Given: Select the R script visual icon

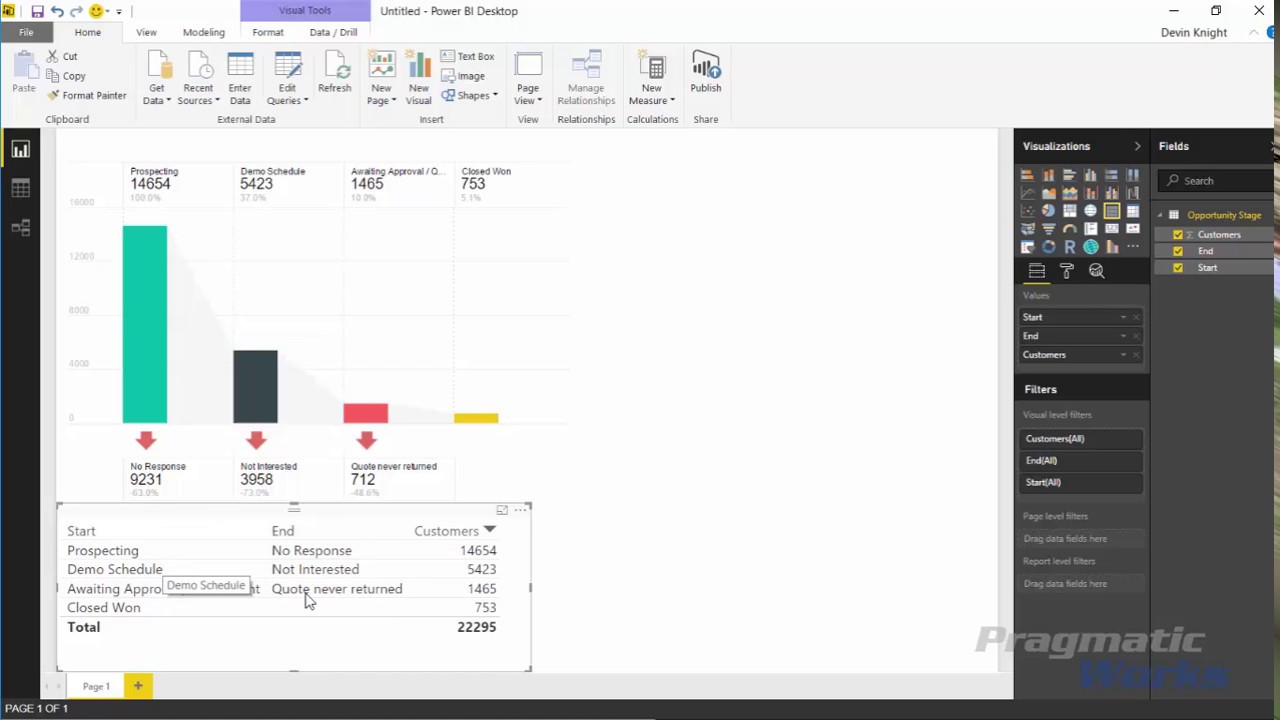Looking at the screenshot, I should (x=1070, y=247).
